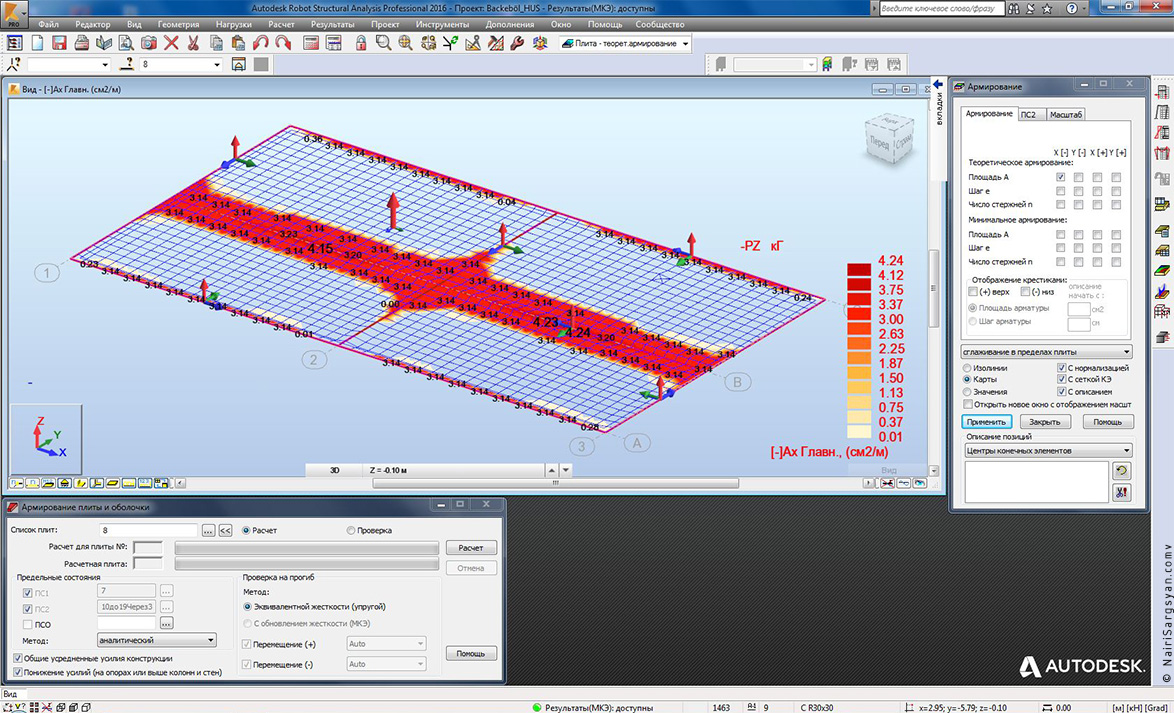The height and width of the screenshot is (713, 1174).
Task: Click the Print icon in the toolbar
Action: [x=82, y=43]
